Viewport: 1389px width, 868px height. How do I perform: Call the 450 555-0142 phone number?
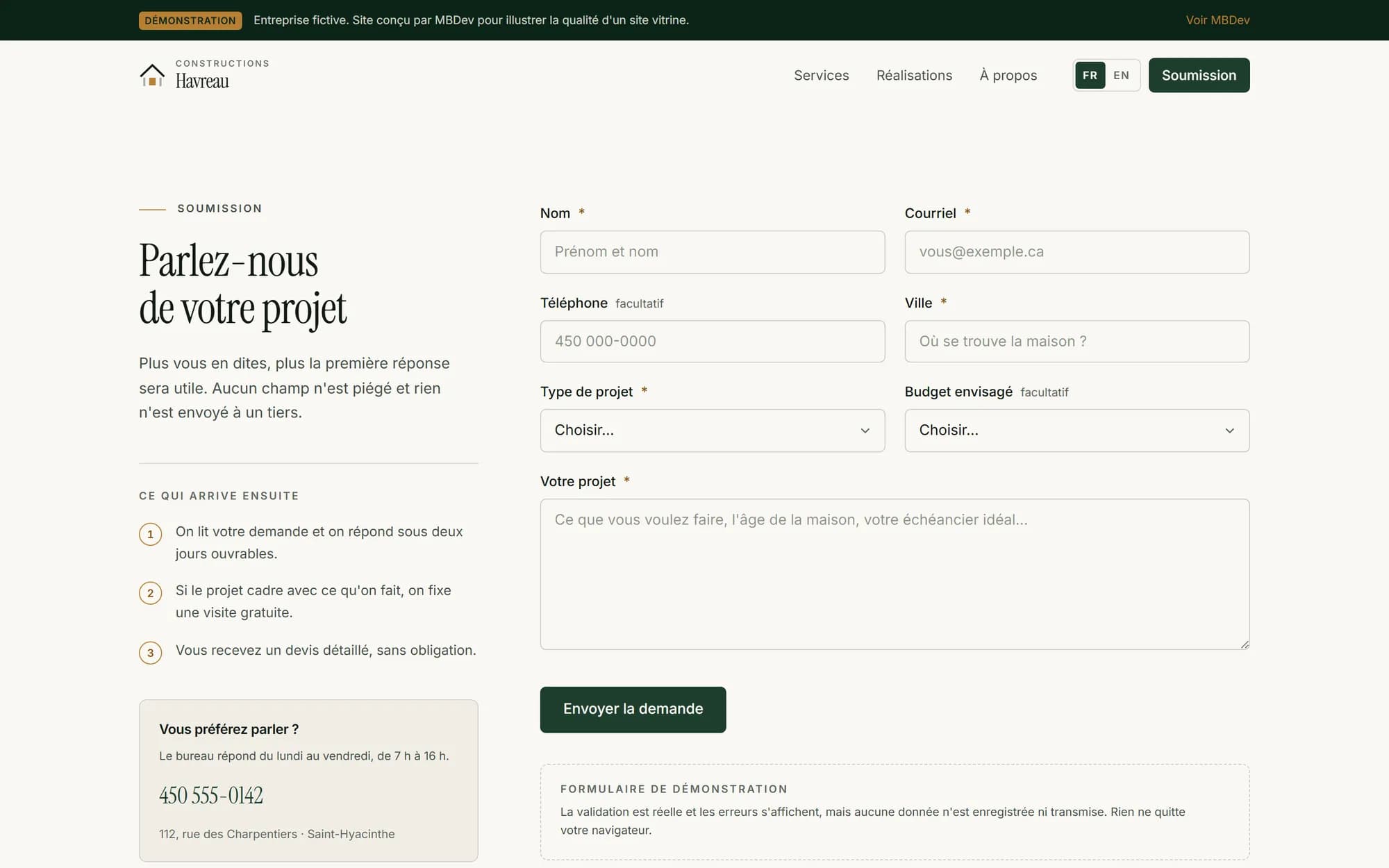211,795
